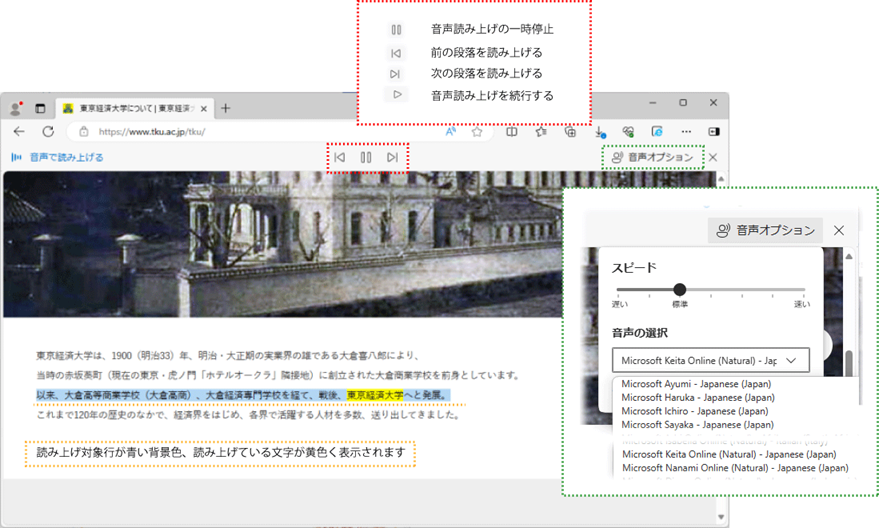Pause reading with the browser bar pause button
The width and height of the screenshot is (879, 528).
[x=366, y=158]
